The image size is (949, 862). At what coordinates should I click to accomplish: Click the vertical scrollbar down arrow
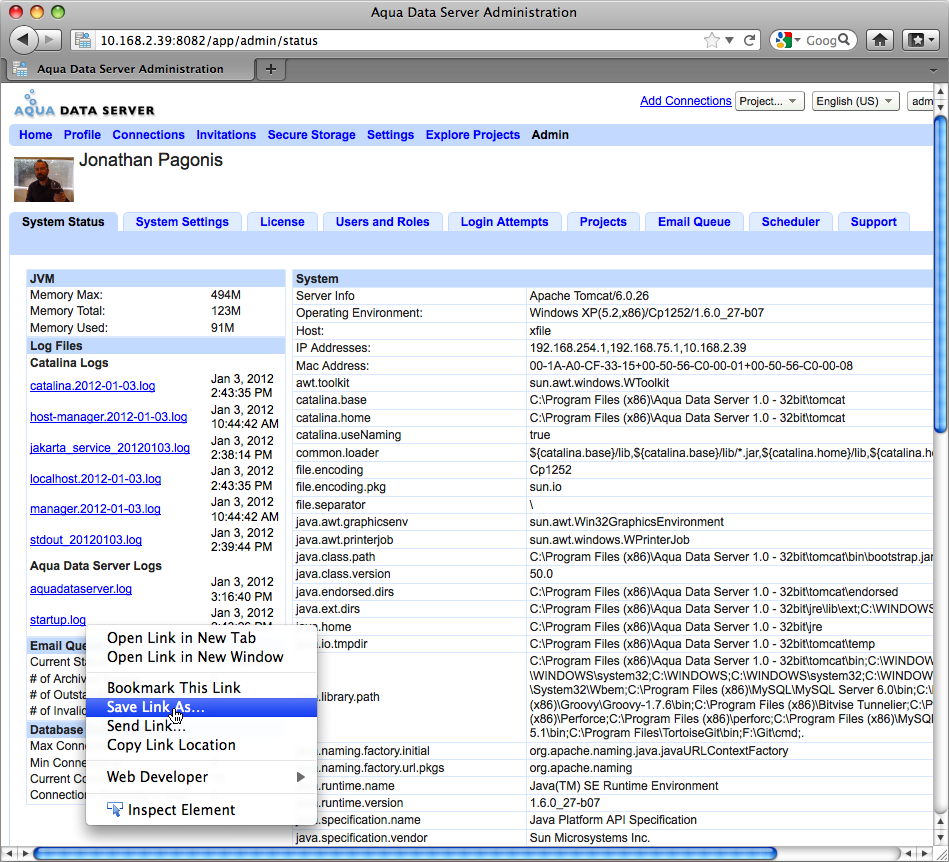coord(940,837)
